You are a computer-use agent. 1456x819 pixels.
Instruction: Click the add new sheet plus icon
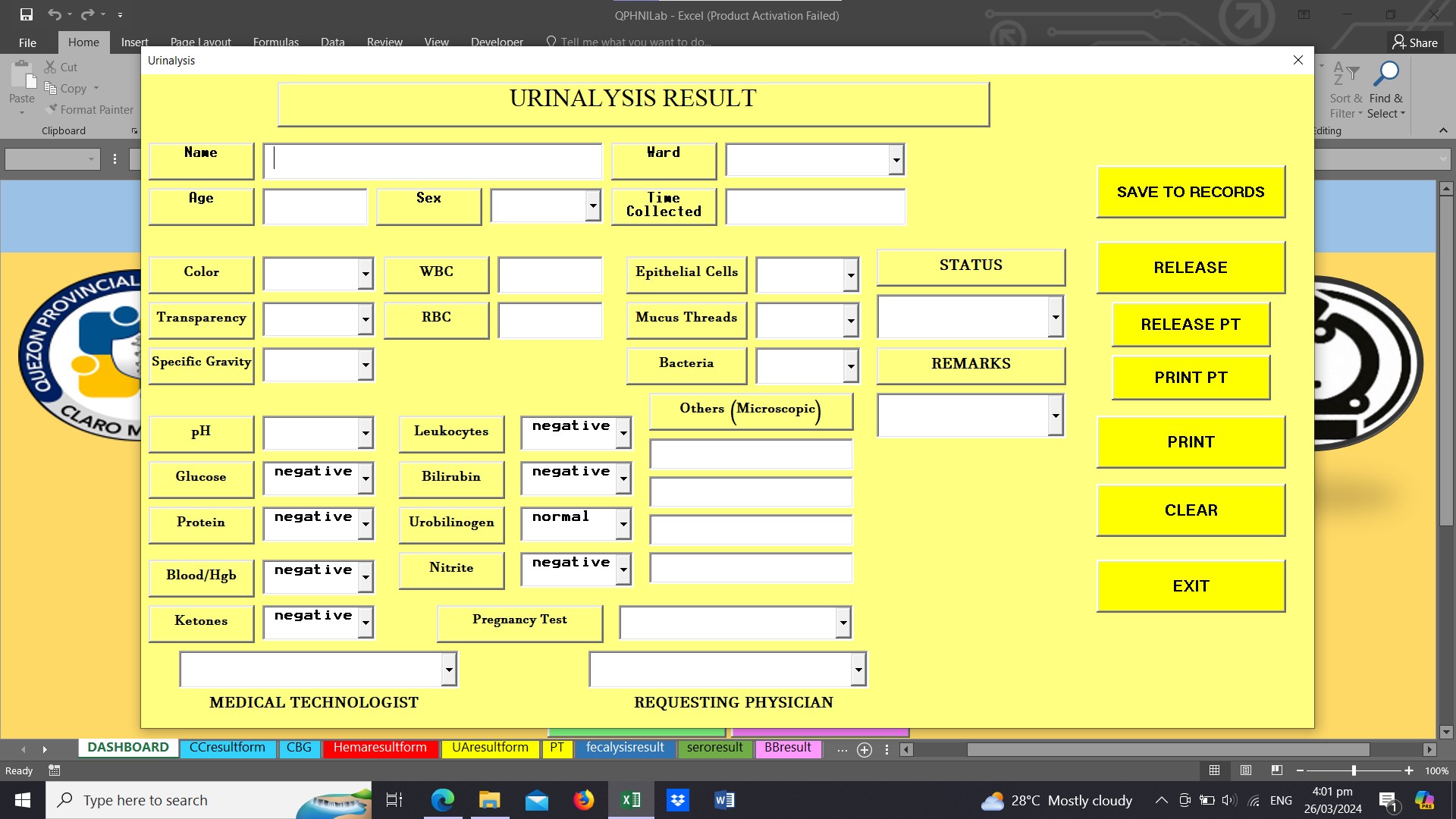pos(864,750)
